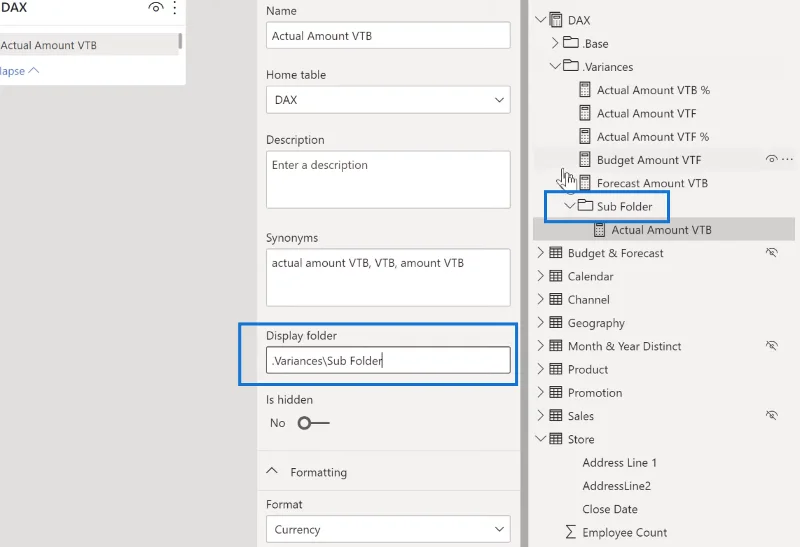Collapse the Formatting section
This screenshot has width=800, height=547.
(272, 471)
